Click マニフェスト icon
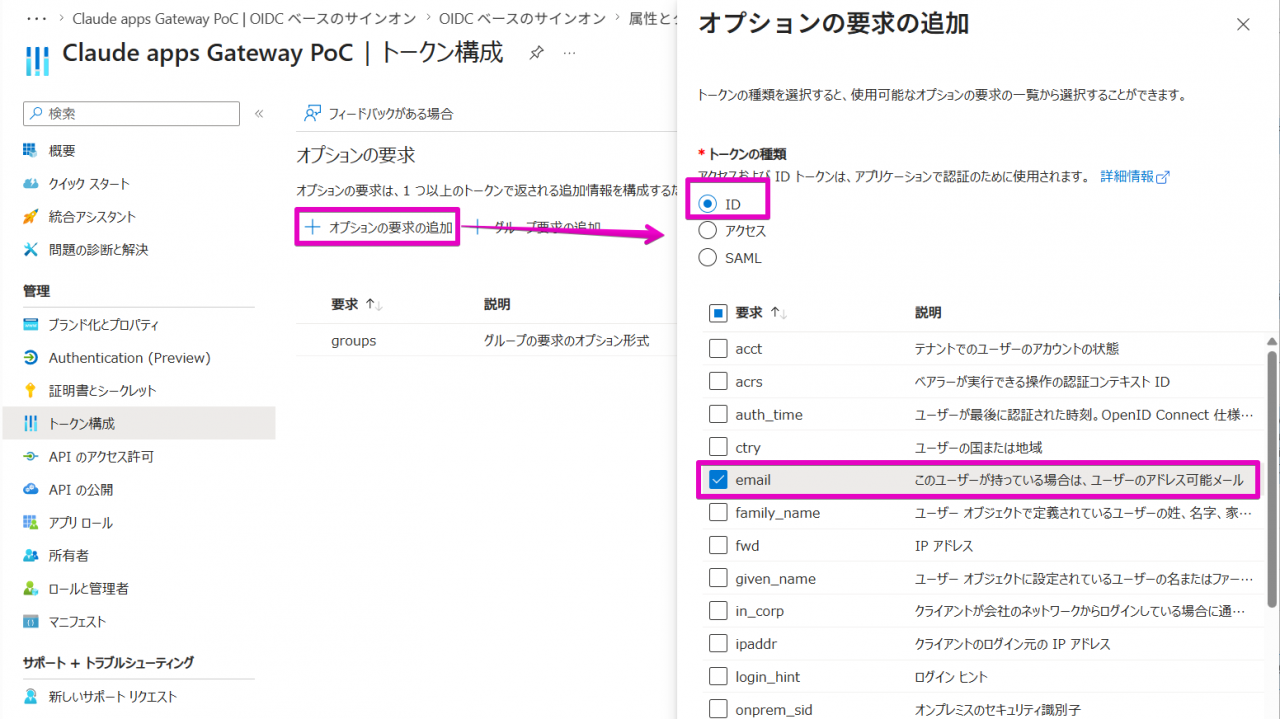 point(31,622)
